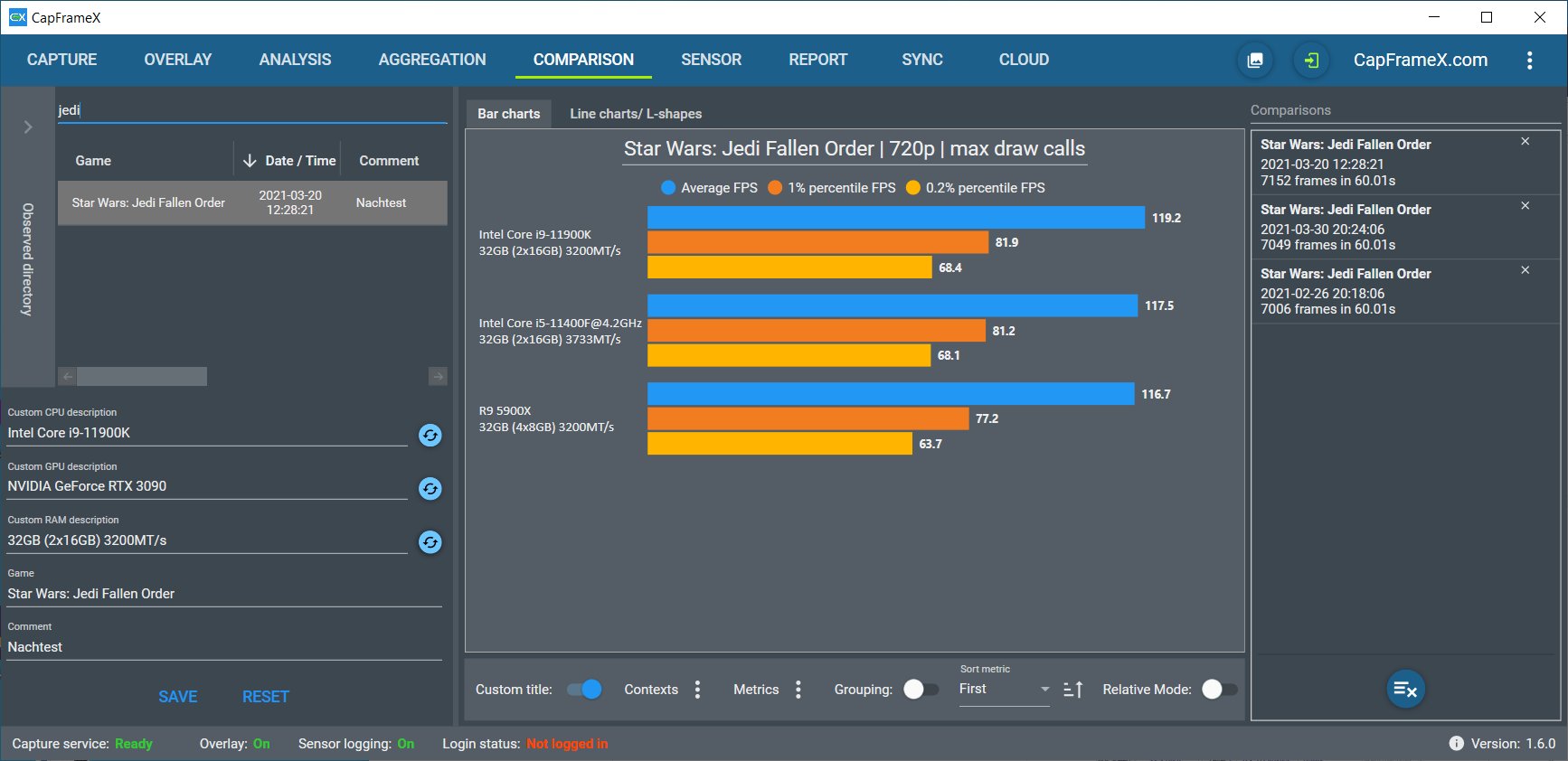
Task: Turn on Relative Mode switch
Action: point(1219,690)
